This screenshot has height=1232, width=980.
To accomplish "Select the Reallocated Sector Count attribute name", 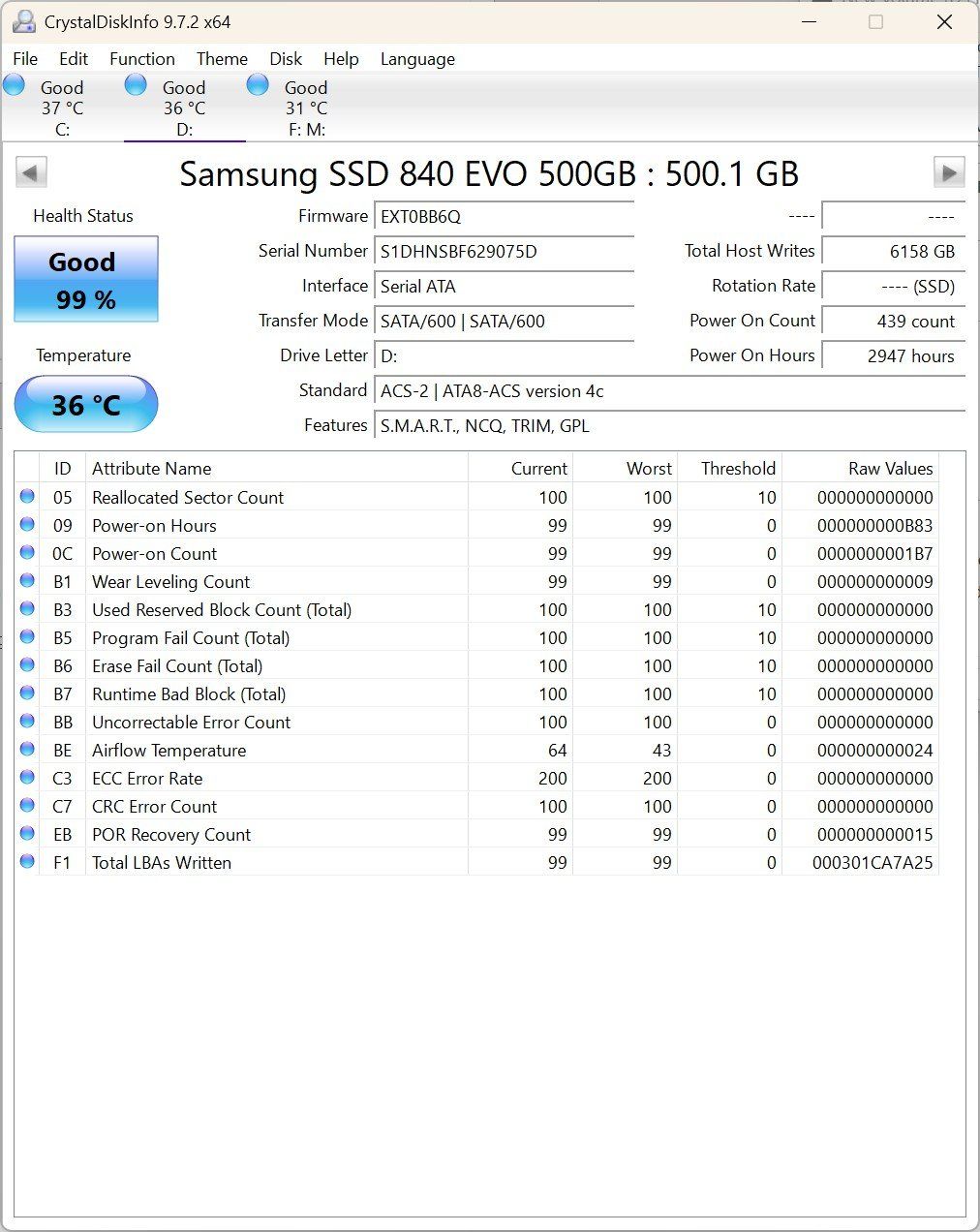I will (x=188, y=498).
